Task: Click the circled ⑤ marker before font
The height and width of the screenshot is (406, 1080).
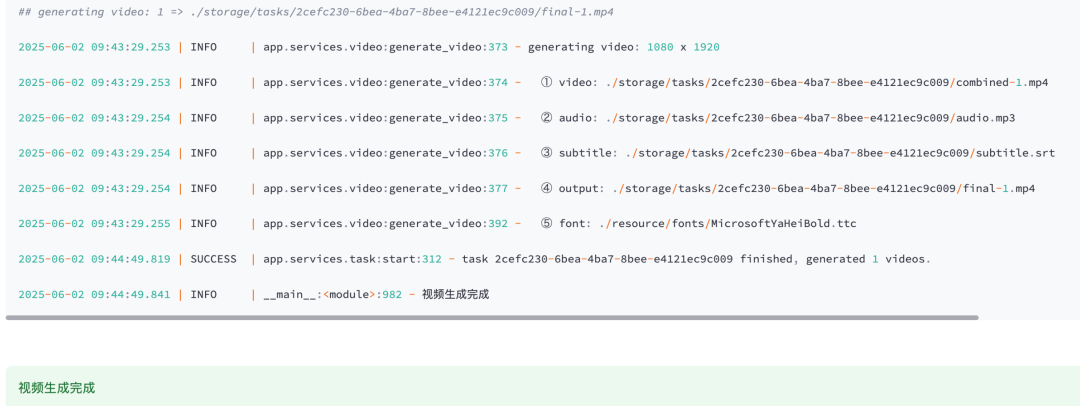Action: 546,223
